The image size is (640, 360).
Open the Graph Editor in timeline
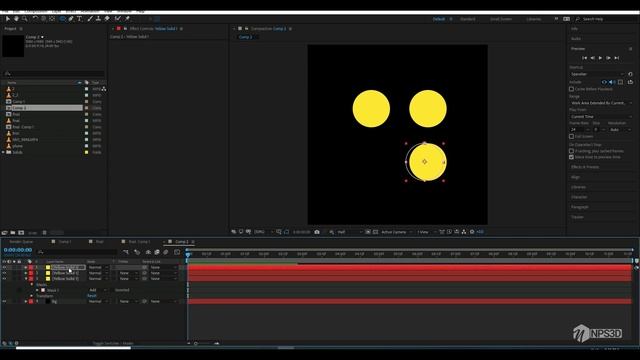coord(177,252)
